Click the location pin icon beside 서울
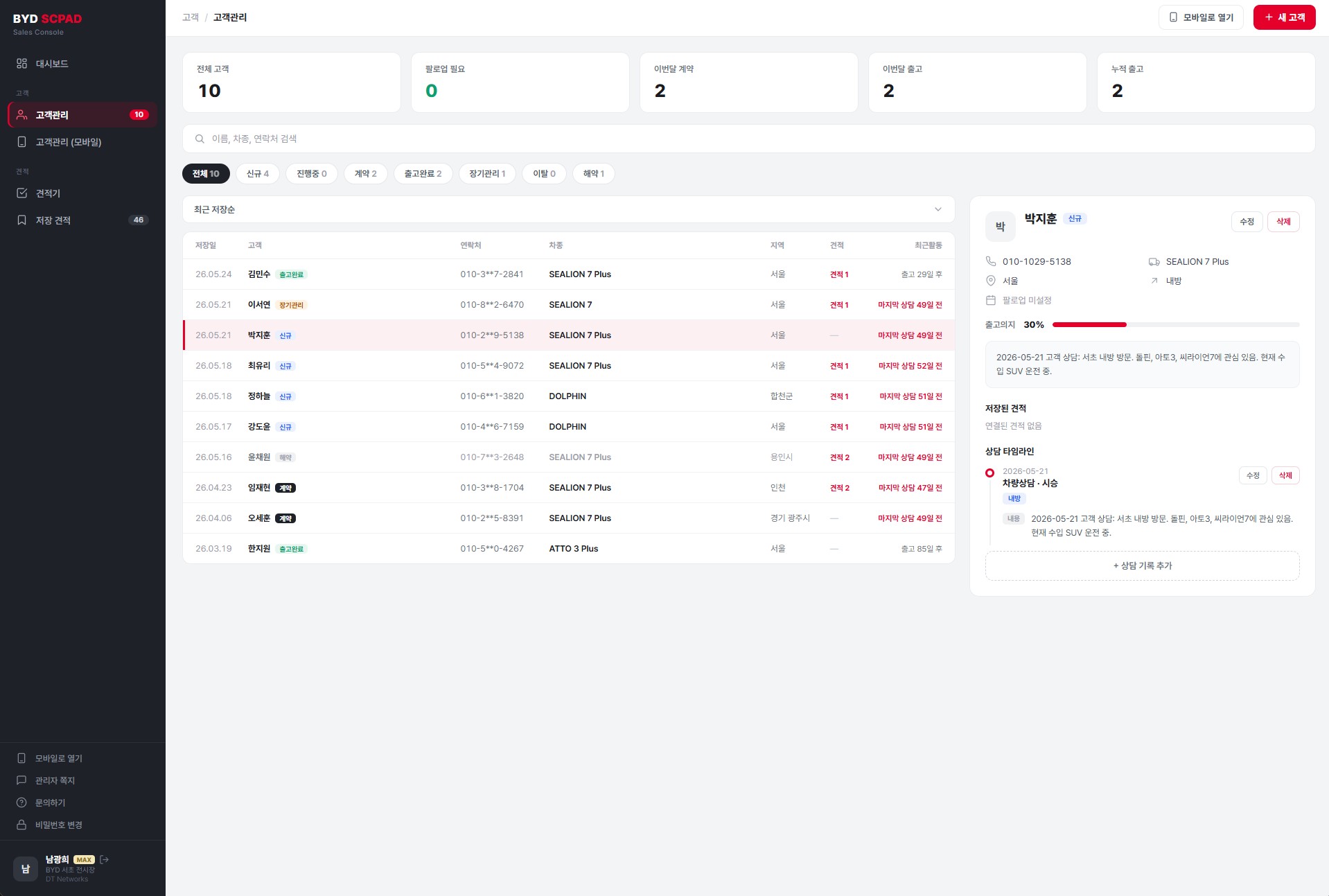Image resolution: width=1329 pixels, height=896 pixels. [991, 281]
